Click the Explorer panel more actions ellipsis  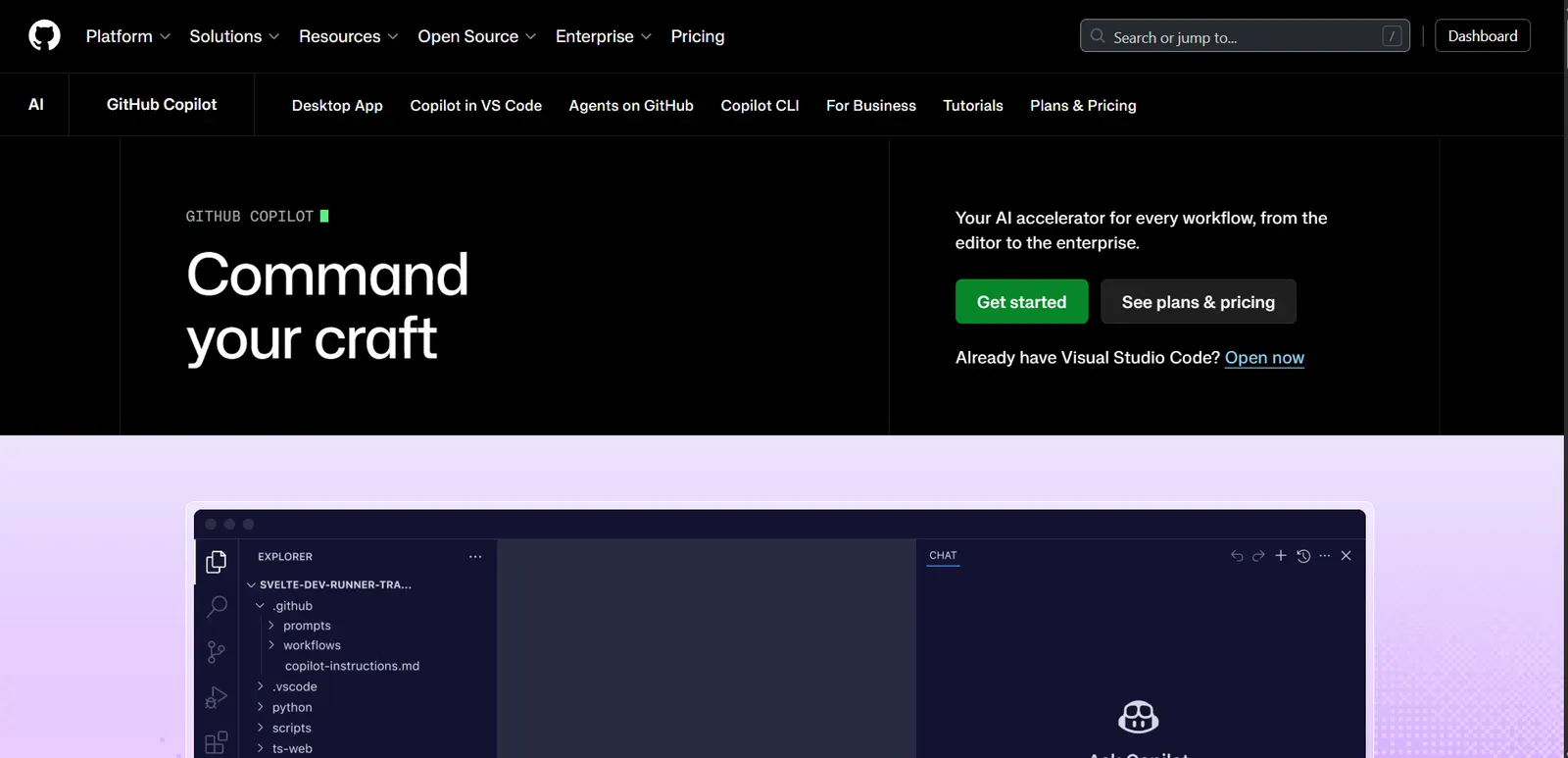coord(475,557)
